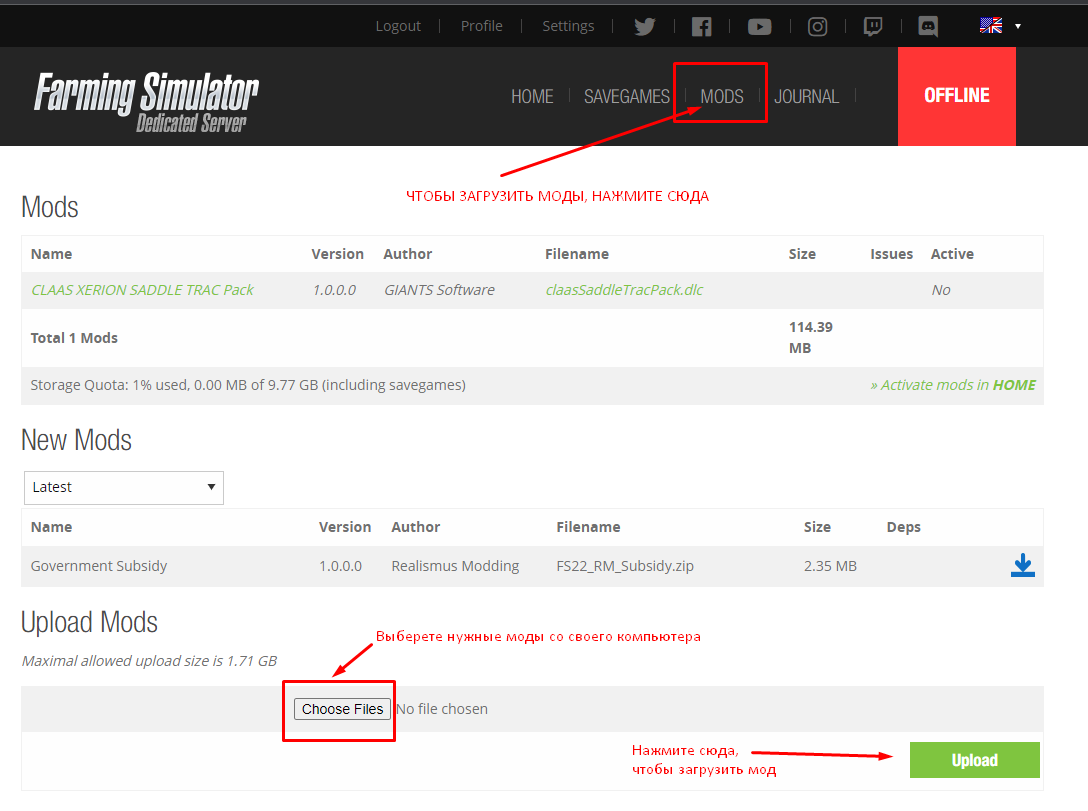This screenshot has height=811, width=1088.
Task: Open the Twitch social icon
Action: (x=873, y=27)
